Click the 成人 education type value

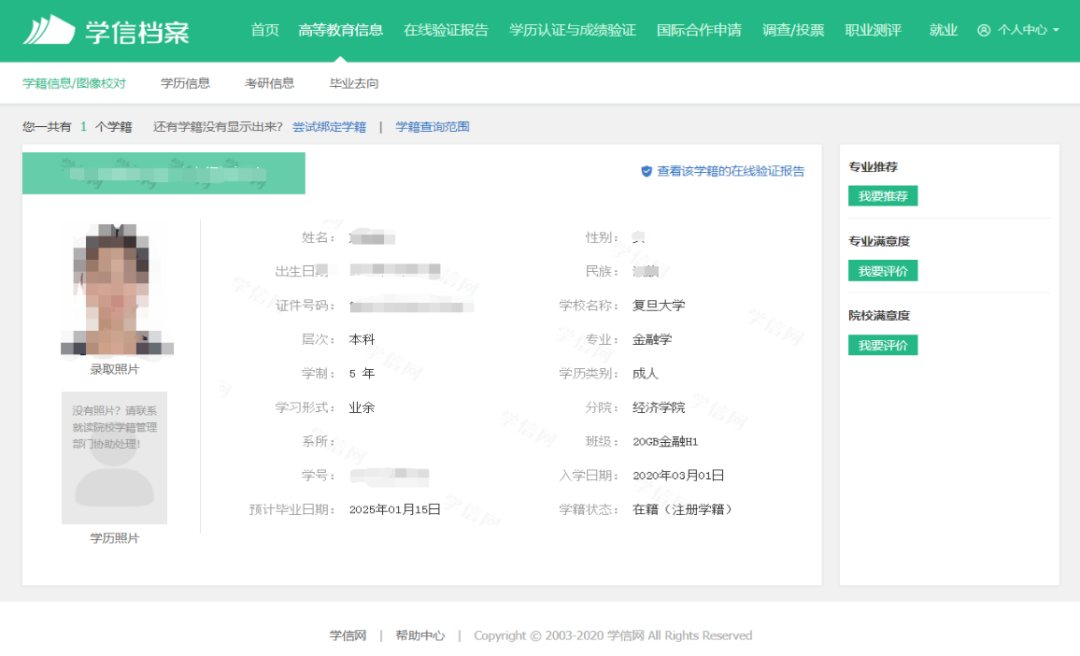tap(645, 373)
